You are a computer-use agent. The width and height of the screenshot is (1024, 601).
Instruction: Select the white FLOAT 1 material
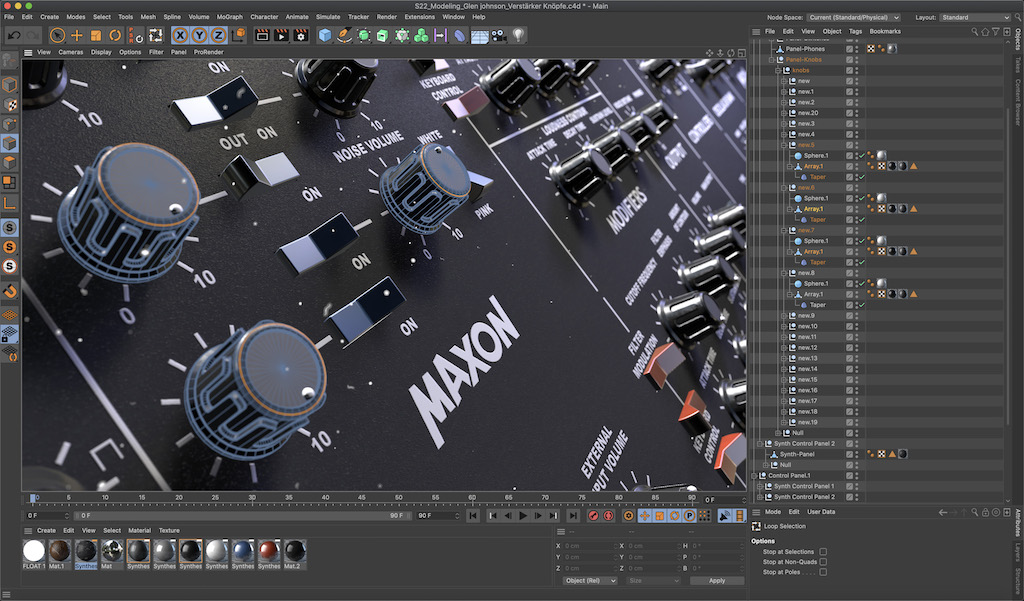click(34, 554)
